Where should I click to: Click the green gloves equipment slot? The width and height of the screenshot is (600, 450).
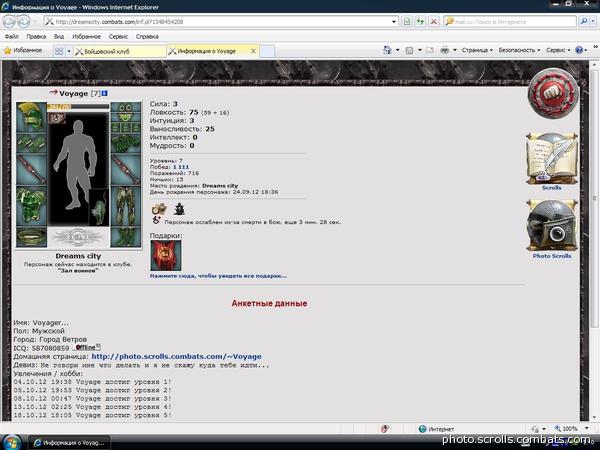coord(126,144)
